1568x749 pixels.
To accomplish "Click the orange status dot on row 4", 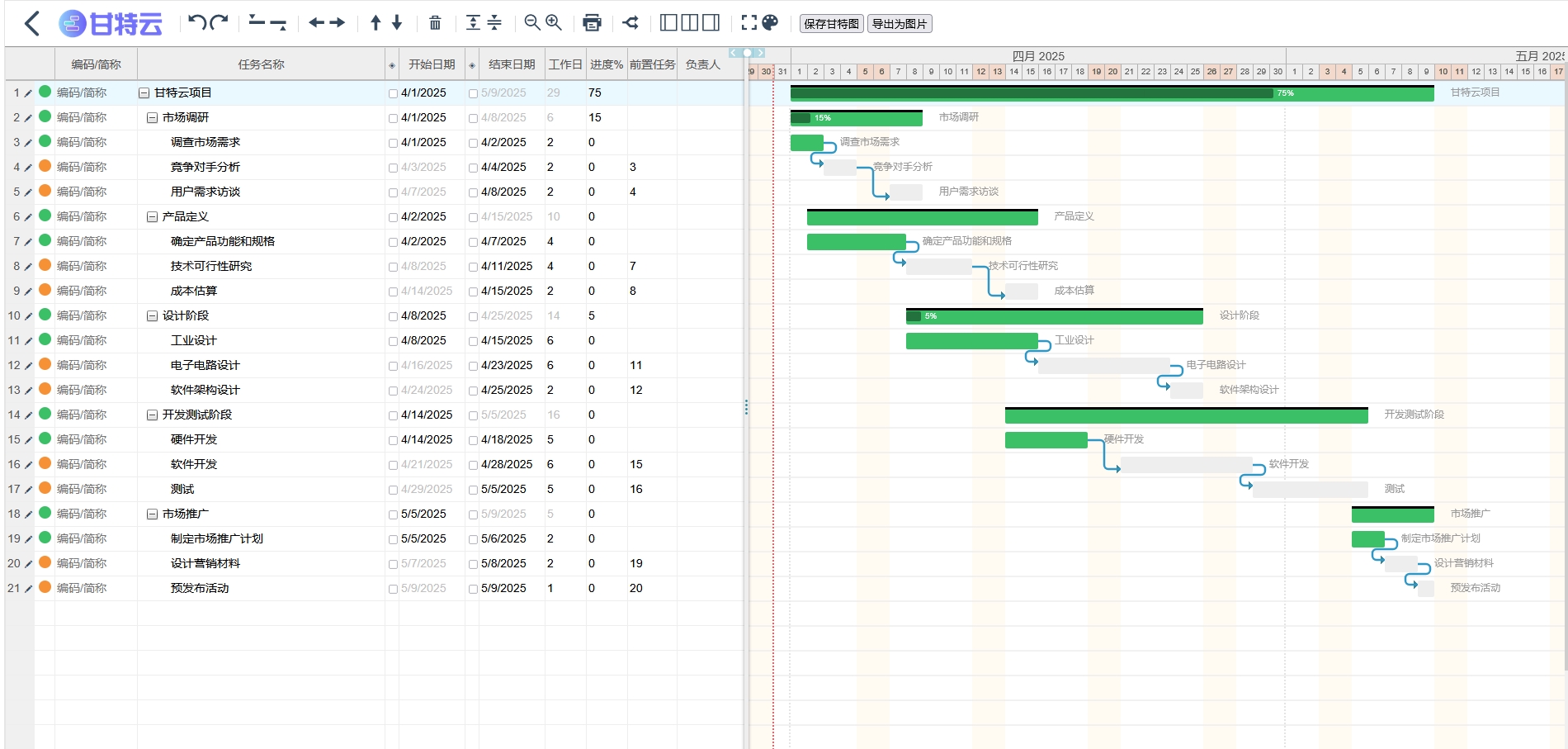I will [x=45, y=166].
